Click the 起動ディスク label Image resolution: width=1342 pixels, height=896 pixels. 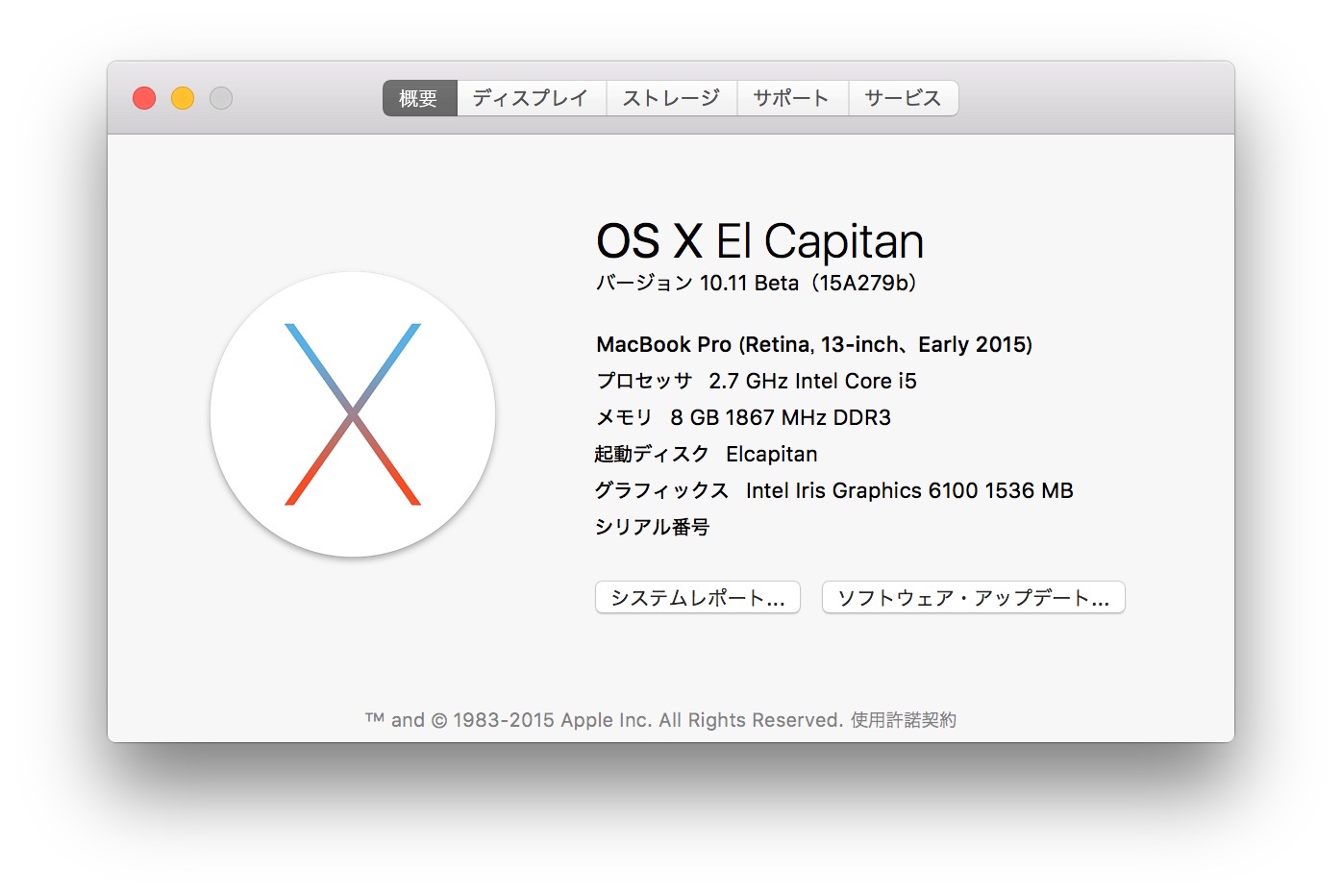tap(652, 454)
